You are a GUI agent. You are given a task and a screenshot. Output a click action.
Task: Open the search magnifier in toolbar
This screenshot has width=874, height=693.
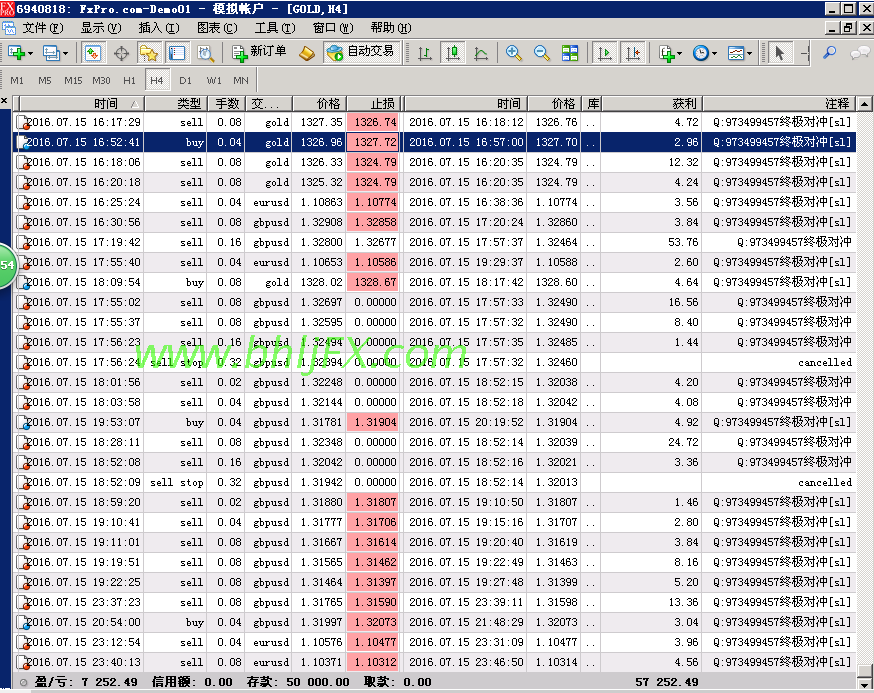click(829, 53)
